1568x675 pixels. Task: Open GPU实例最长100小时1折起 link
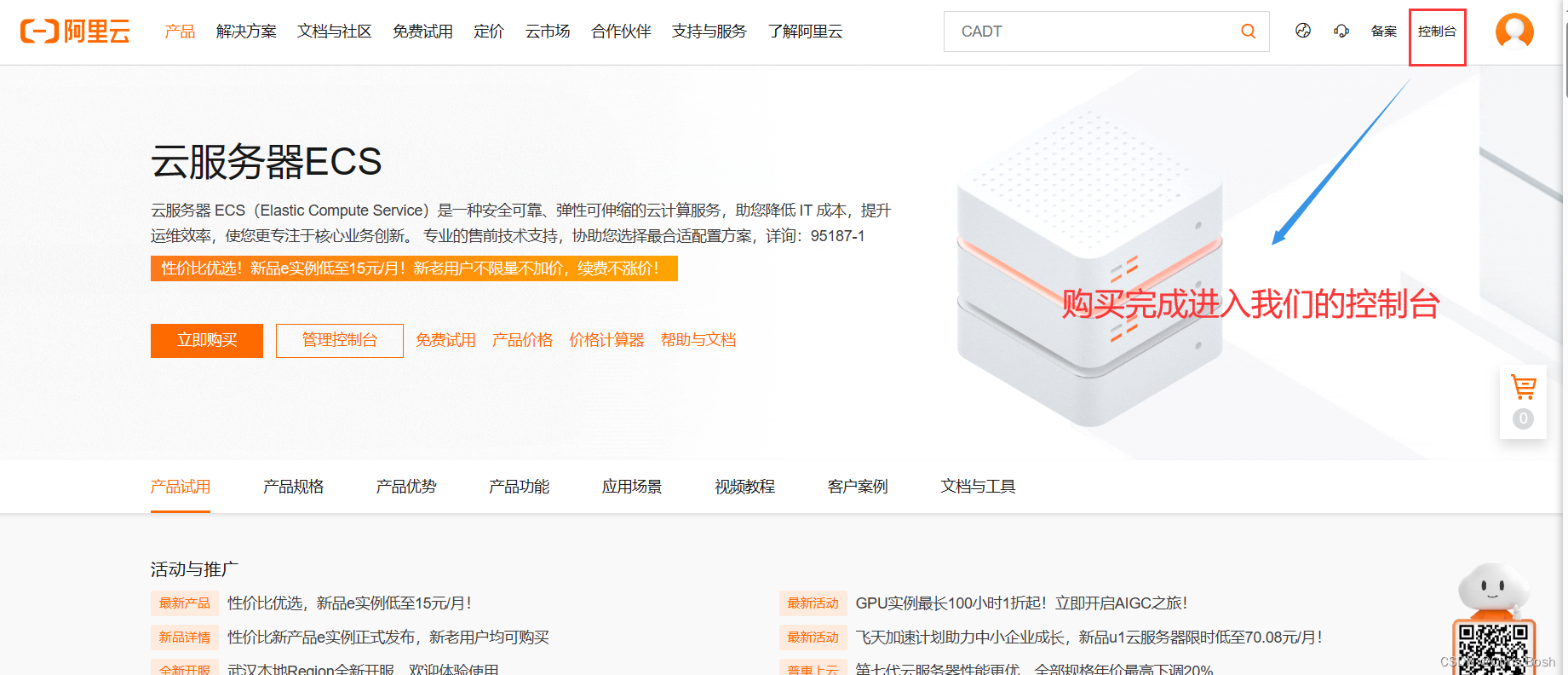coord(1021,603)
